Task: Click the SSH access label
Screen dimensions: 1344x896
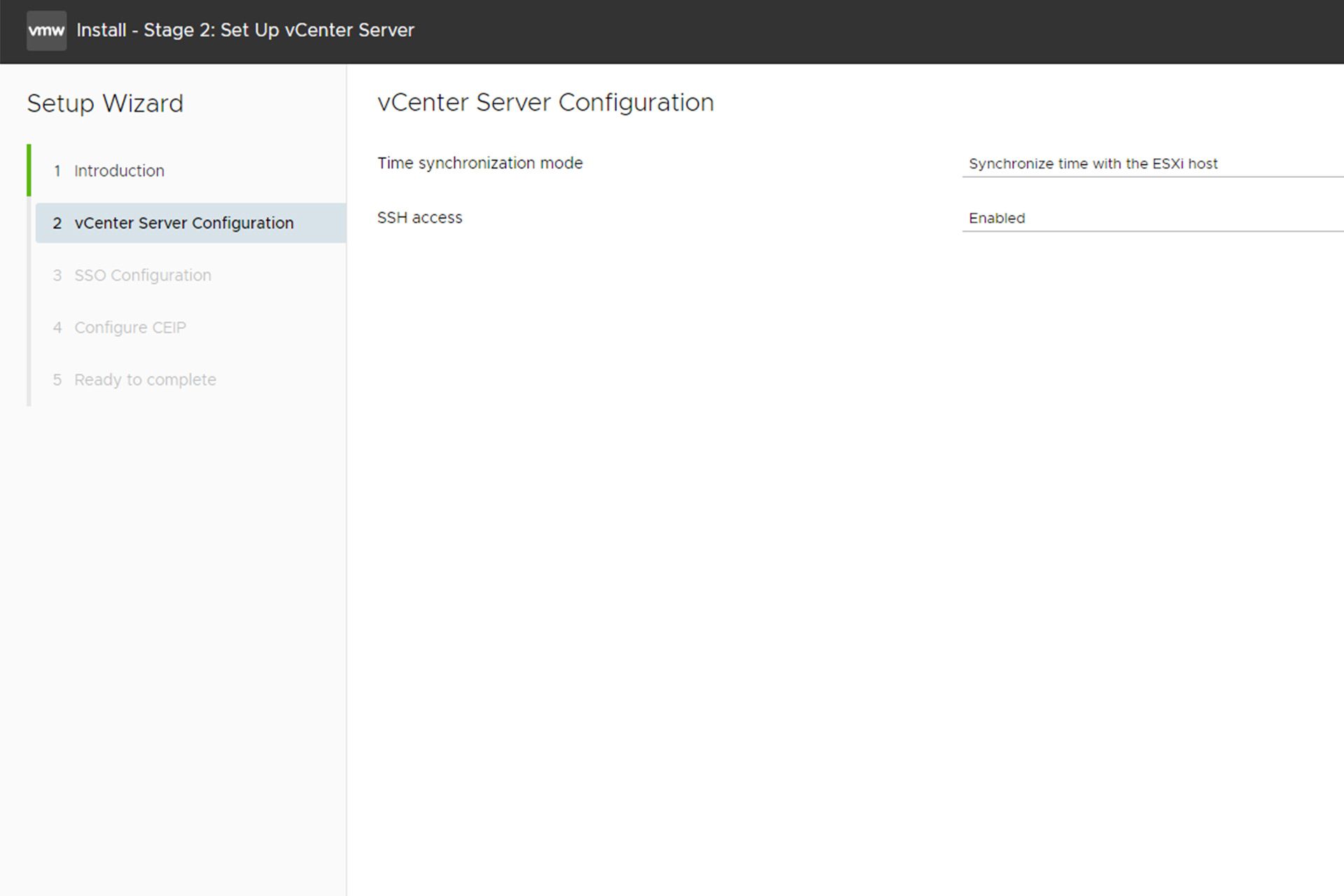Action: point(420,218)
